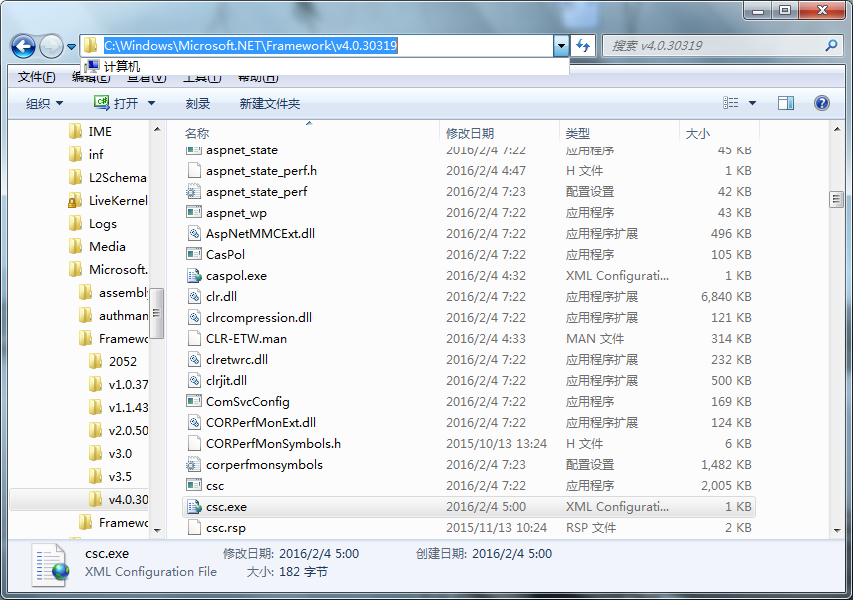
Task: Click the file list scrollbar thumb
Action: (x=836, y=200)
